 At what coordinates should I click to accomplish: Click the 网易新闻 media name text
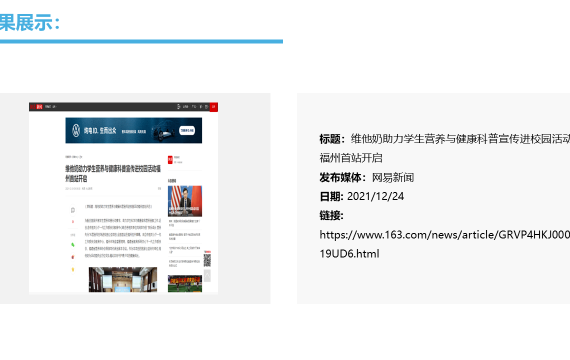click(393, 177)
